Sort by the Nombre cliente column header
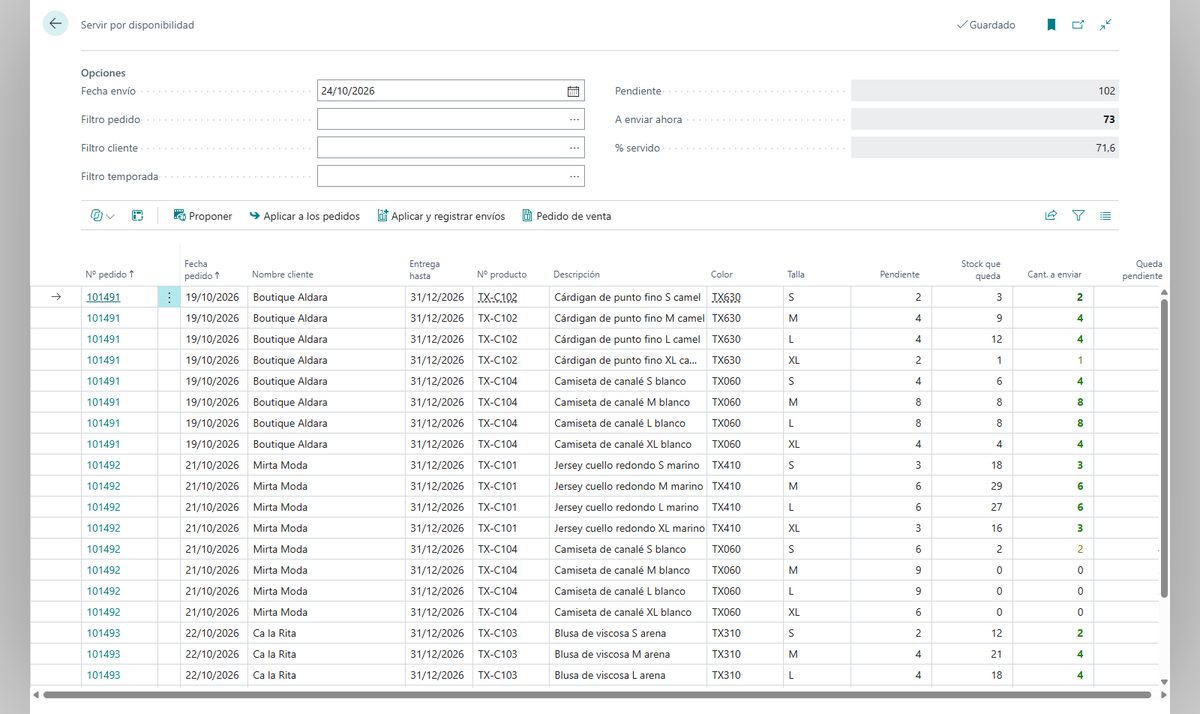This screenshot has width=1200, height=714. tap(282, 274)
